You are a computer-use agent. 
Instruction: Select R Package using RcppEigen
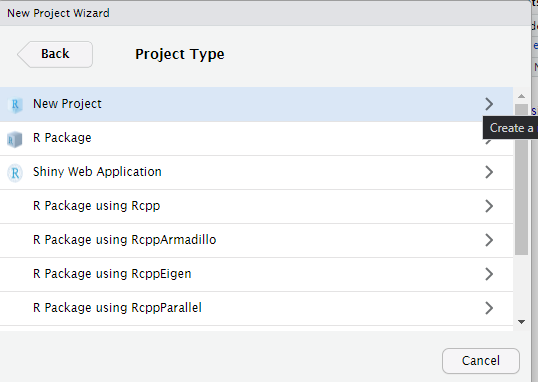[256, 275]
